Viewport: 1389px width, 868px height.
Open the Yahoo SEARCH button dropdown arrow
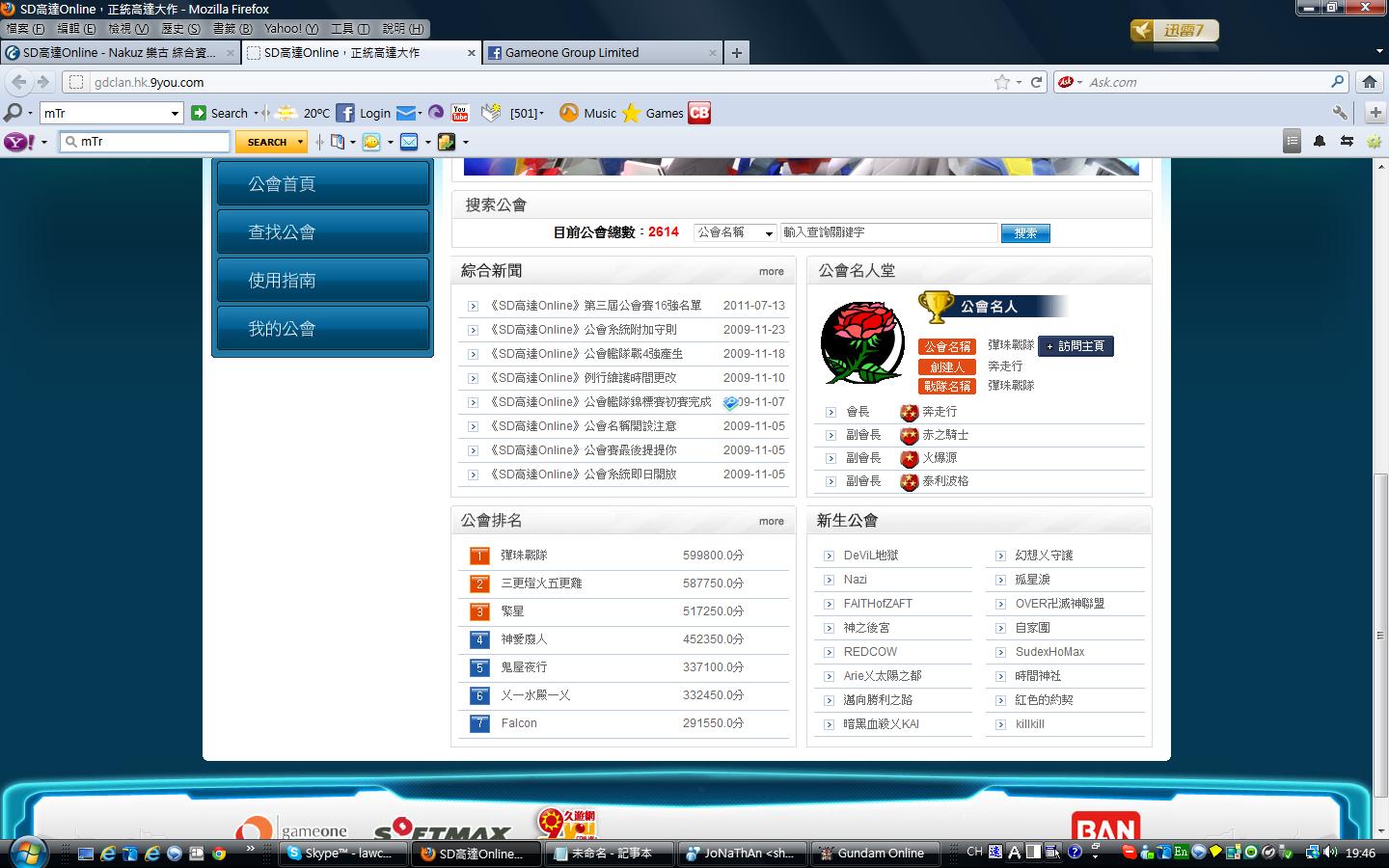click(300, 142)
